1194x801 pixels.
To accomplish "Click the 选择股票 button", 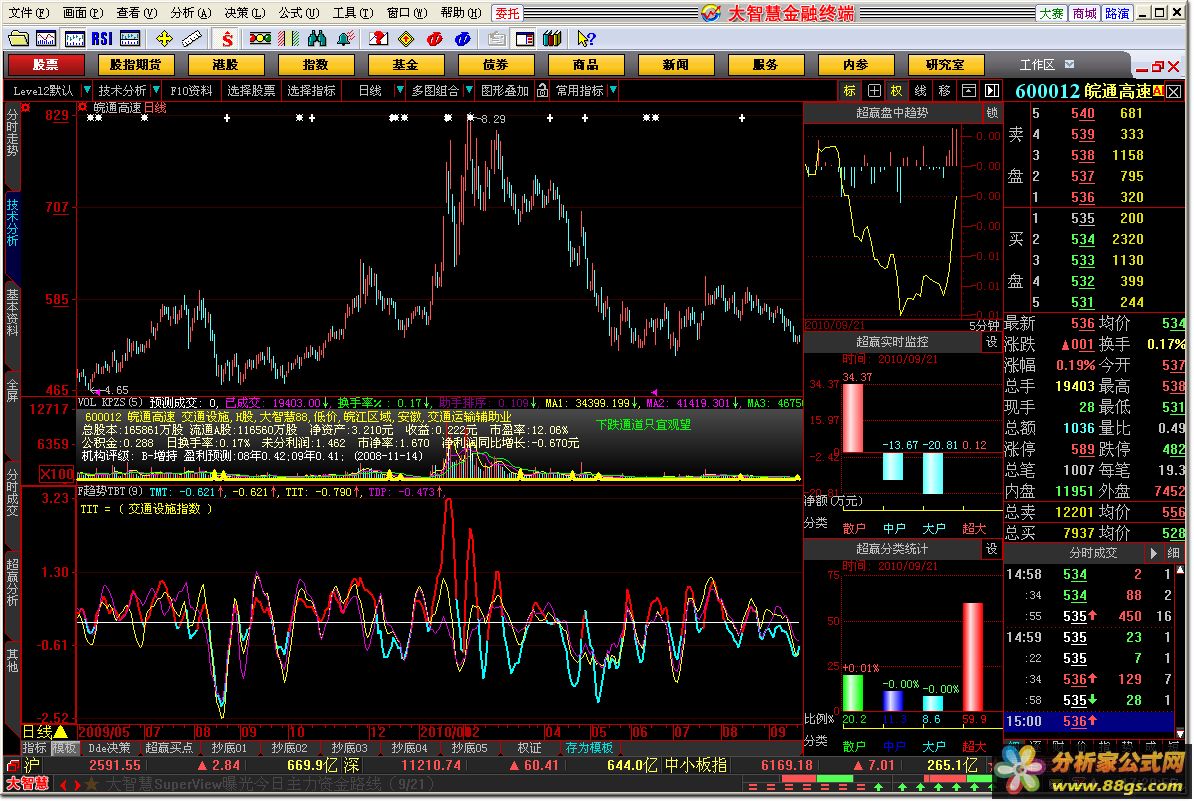I will [251, 91].
